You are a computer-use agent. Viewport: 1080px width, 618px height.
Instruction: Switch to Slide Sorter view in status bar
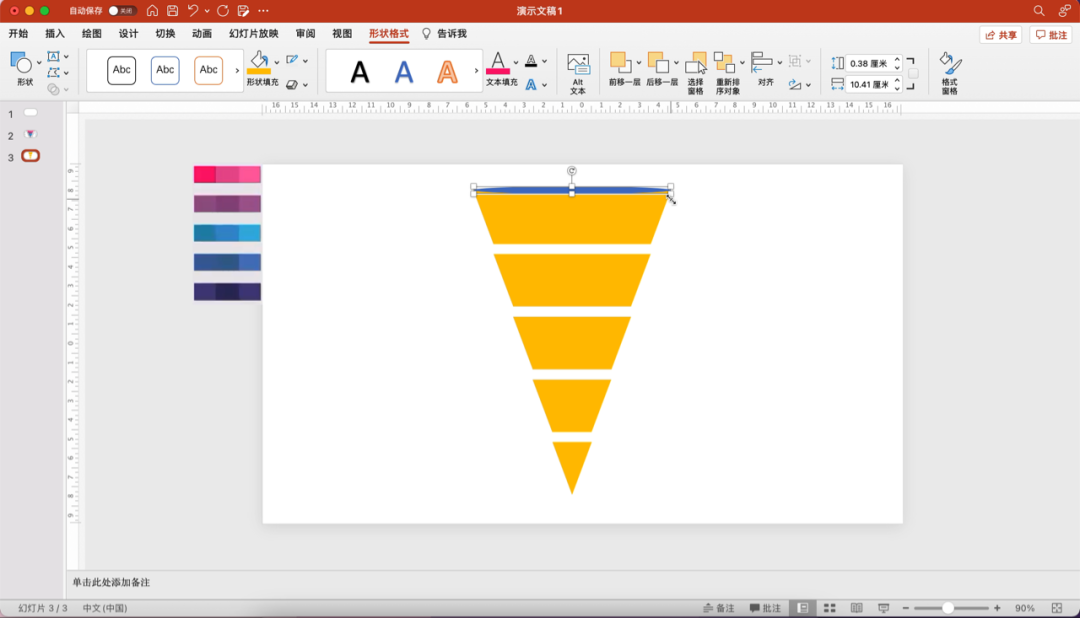[x=830, y=608]
